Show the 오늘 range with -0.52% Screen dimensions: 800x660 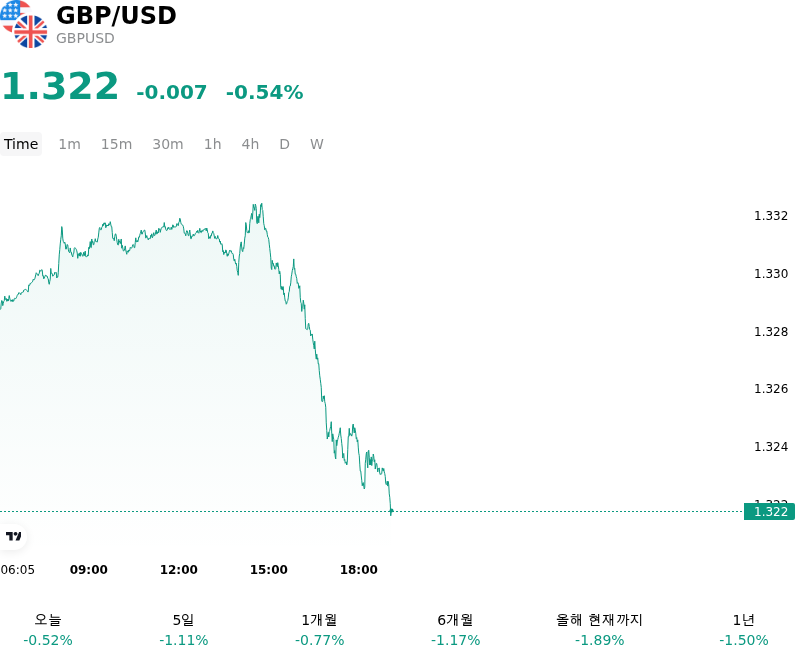(48, 629)
